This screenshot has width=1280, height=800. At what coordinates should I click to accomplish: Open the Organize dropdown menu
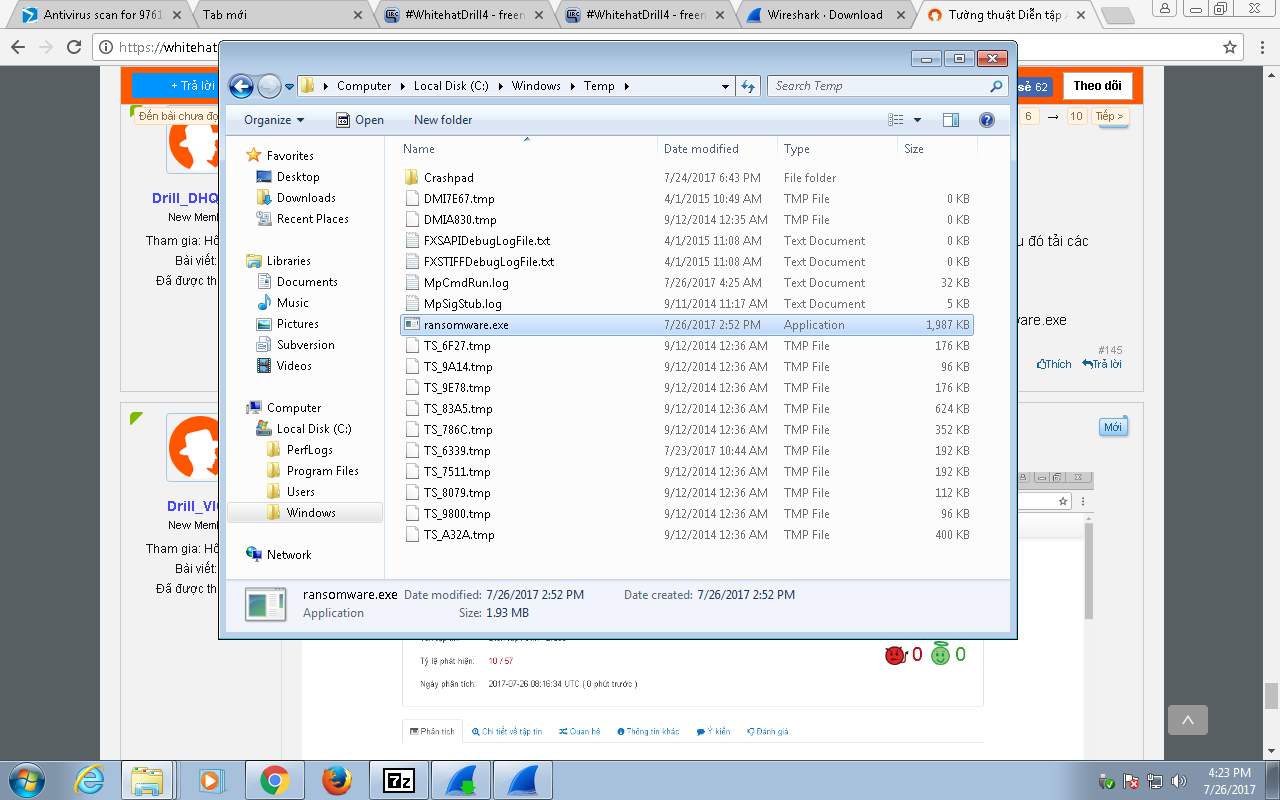[274, 120]
